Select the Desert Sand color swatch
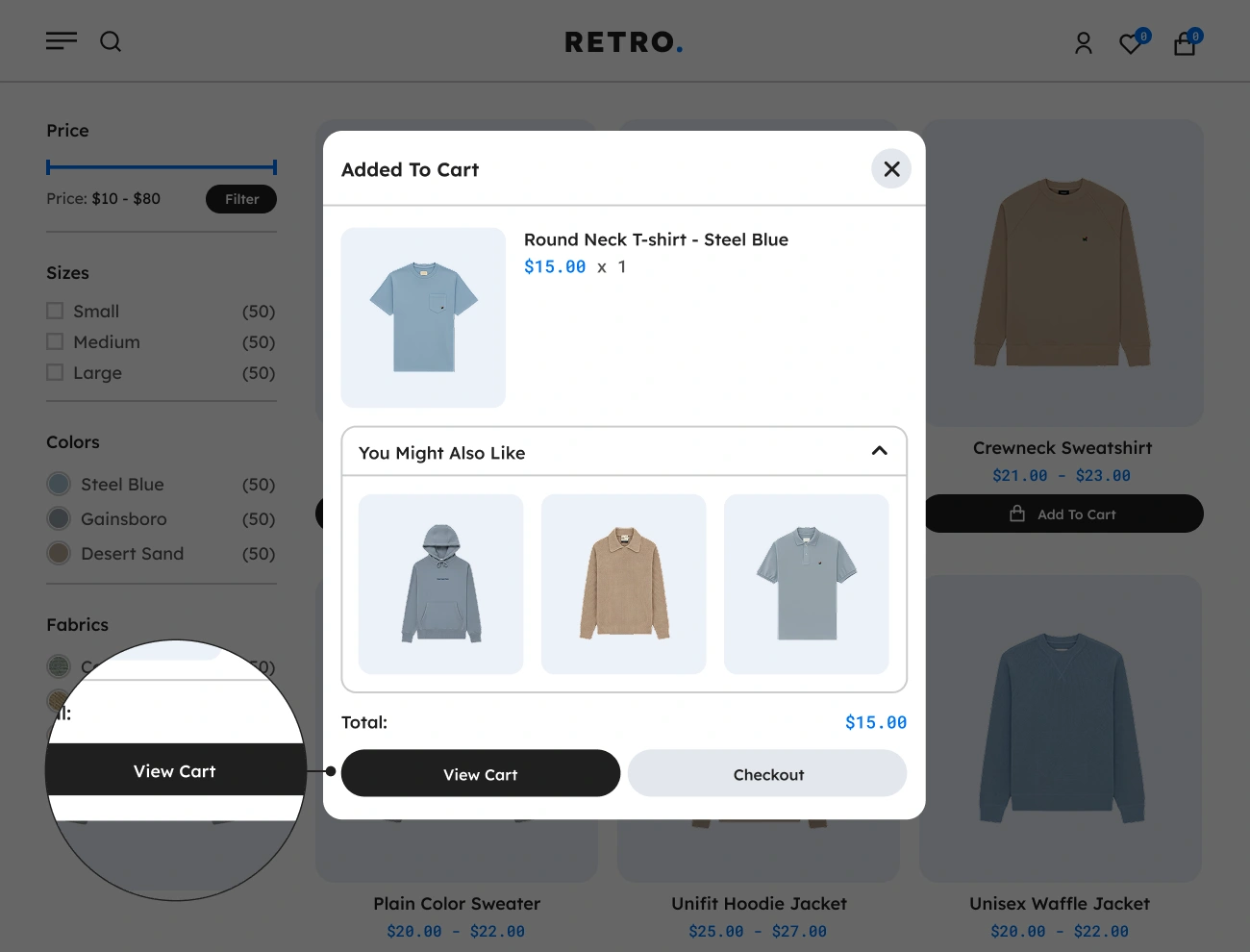This screenshot has height=952, width=1250. point(59,553)
